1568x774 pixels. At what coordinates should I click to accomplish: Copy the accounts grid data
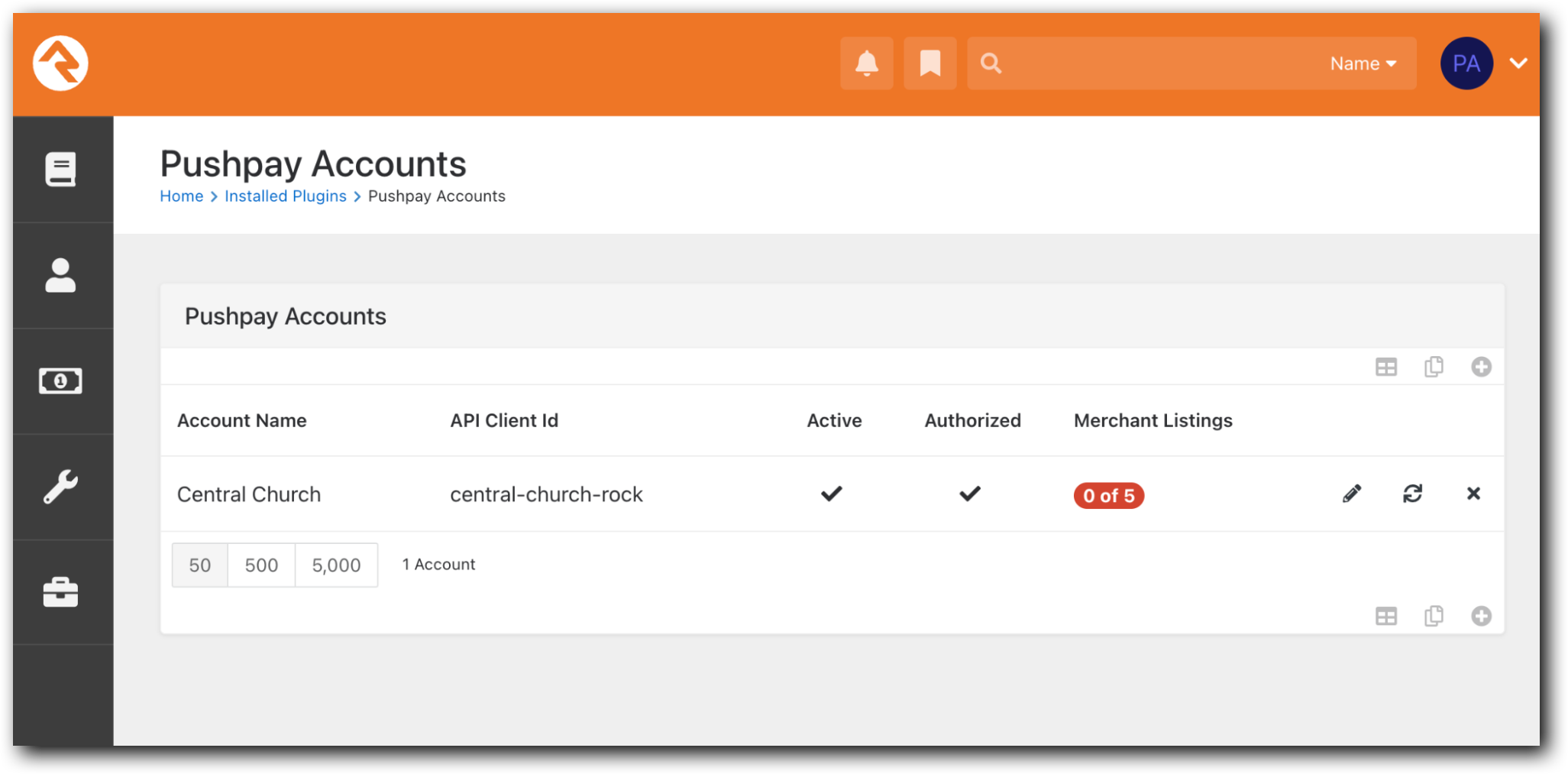[1434, 367]
